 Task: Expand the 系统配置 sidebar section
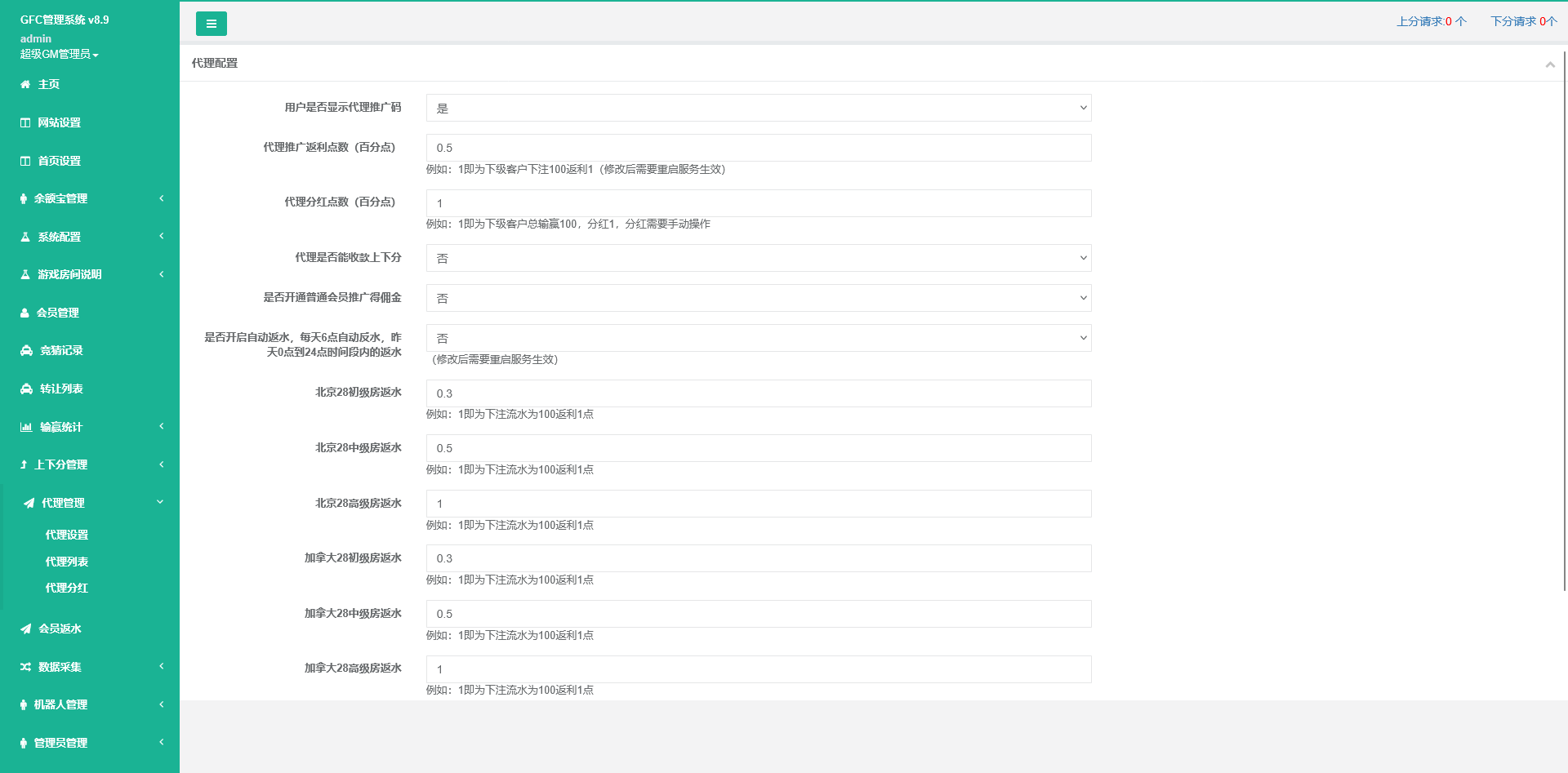tap(25, 237)
